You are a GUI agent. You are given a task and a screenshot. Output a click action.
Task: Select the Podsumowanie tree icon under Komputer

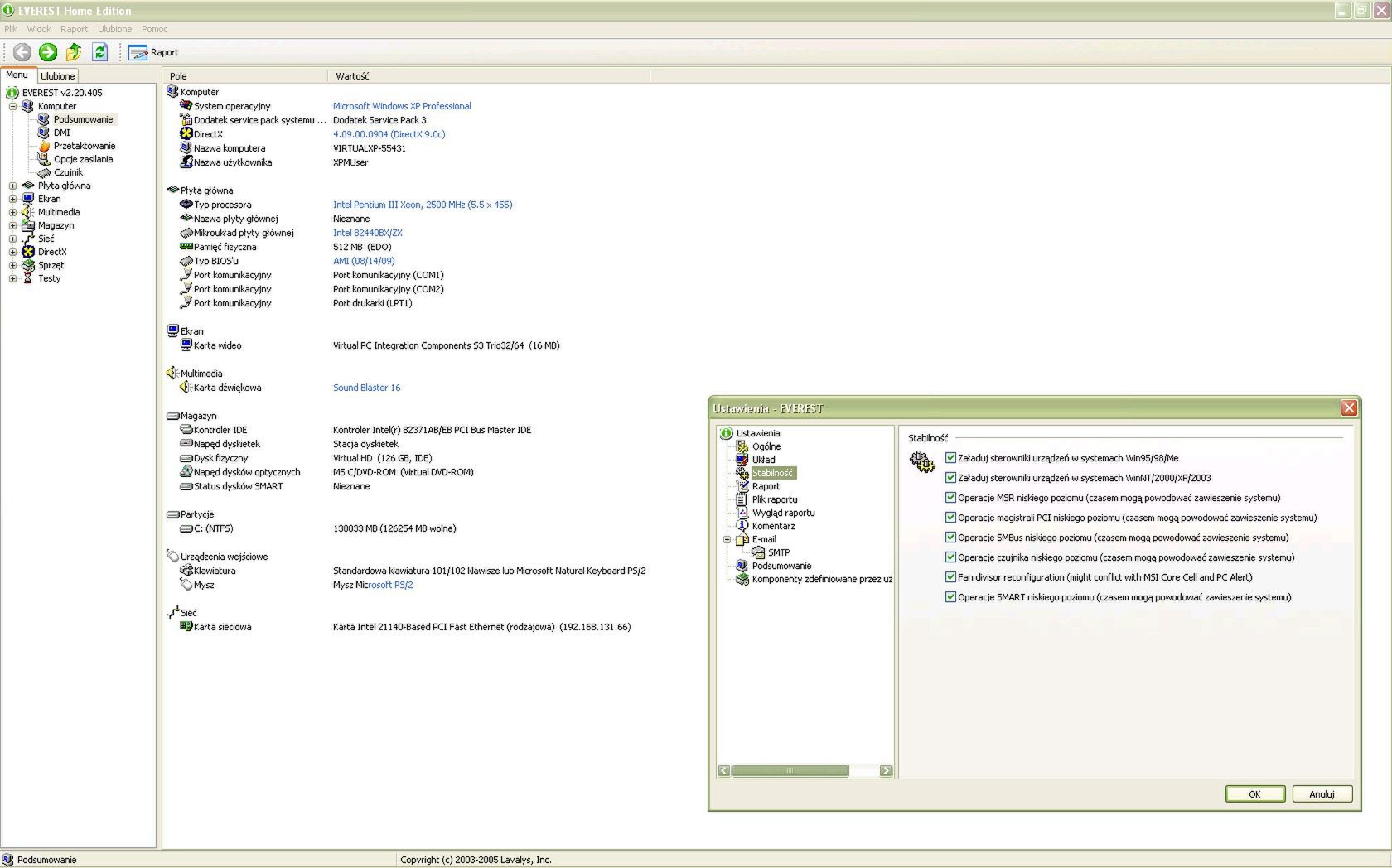click(44, 119)
